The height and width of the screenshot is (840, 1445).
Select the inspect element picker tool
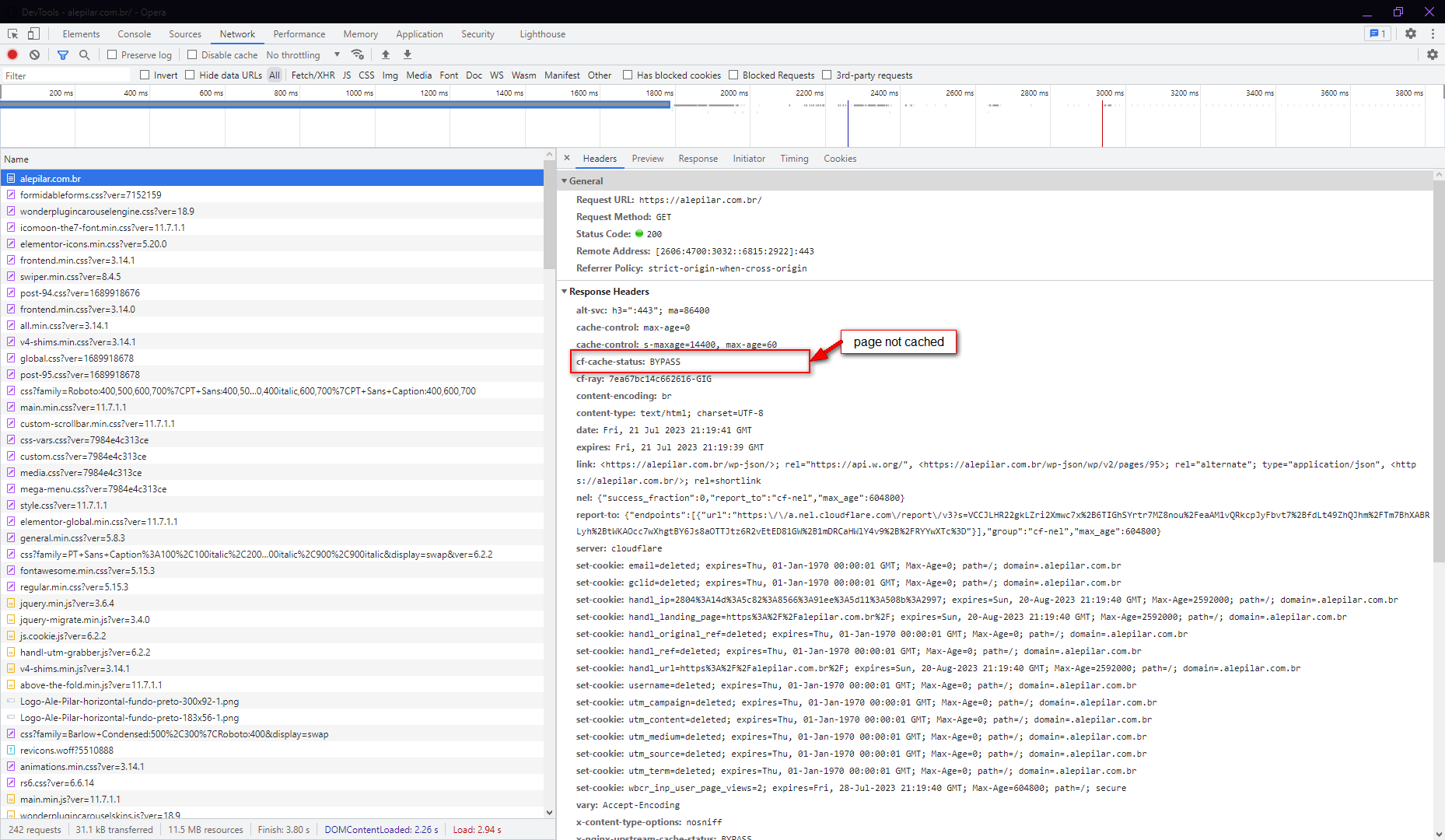point(12,33)
